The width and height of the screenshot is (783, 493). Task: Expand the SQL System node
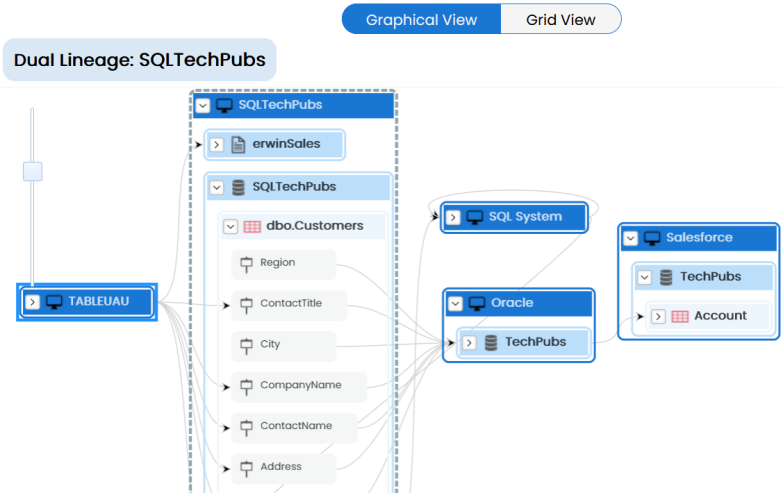tap(453, 217)
